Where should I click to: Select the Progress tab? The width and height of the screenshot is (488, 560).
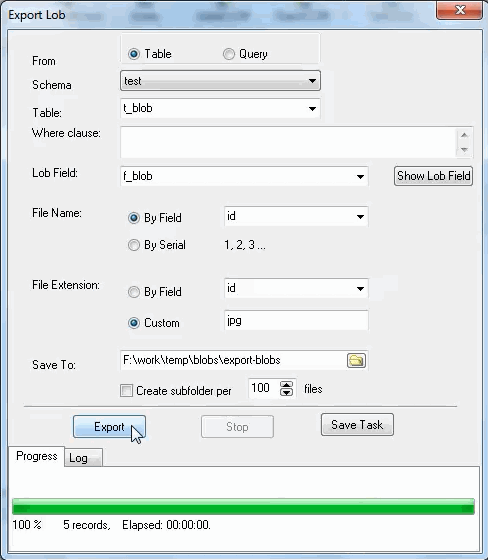(x=36, y=456)
